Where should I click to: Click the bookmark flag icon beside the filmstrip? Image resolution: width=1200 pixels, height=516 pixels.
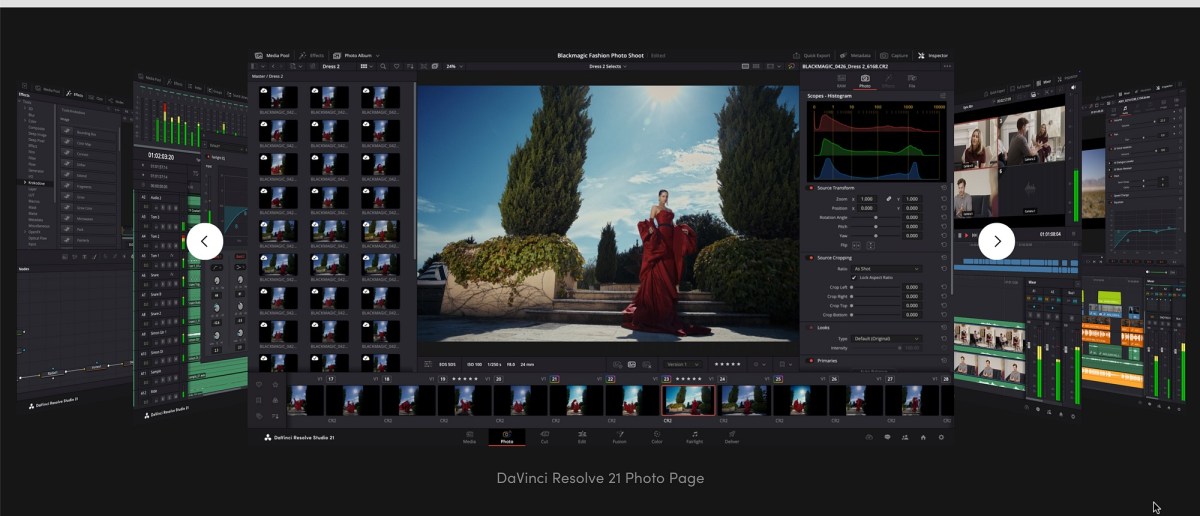(x=259, y=400)
